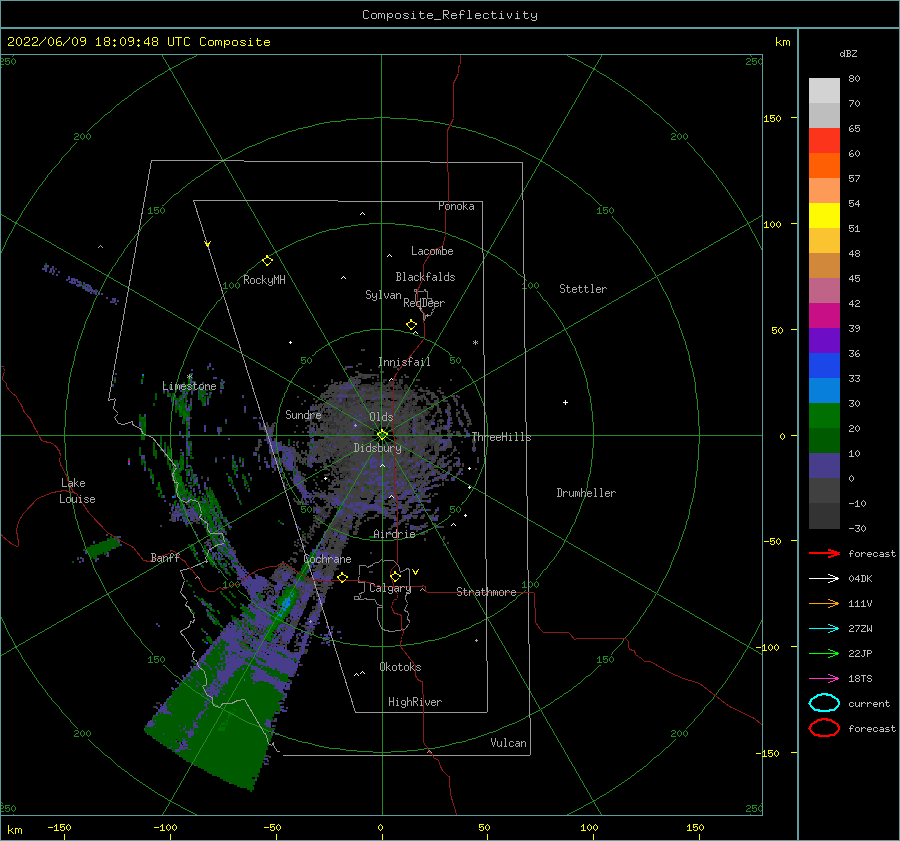Click the Sylvan town label
This screenshot has width=900, height=841.
pos(383,295)
